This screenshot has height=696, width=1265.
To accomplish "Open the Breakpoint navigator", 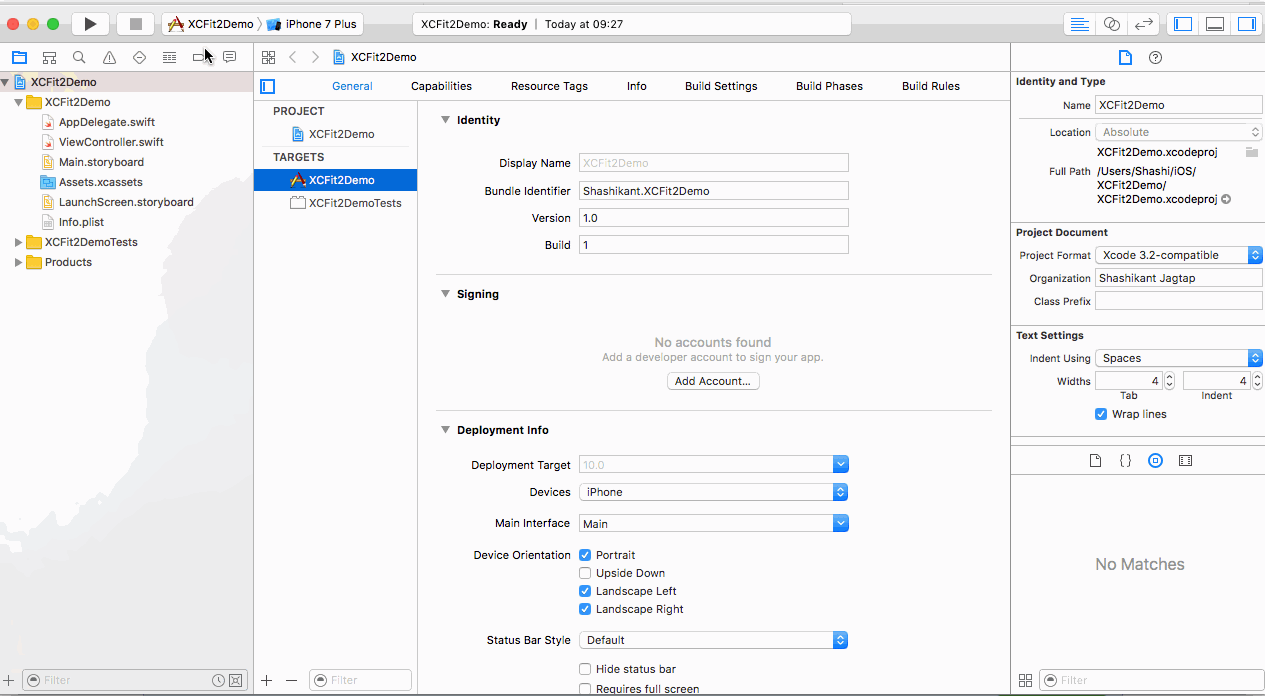I will point(199,57).
